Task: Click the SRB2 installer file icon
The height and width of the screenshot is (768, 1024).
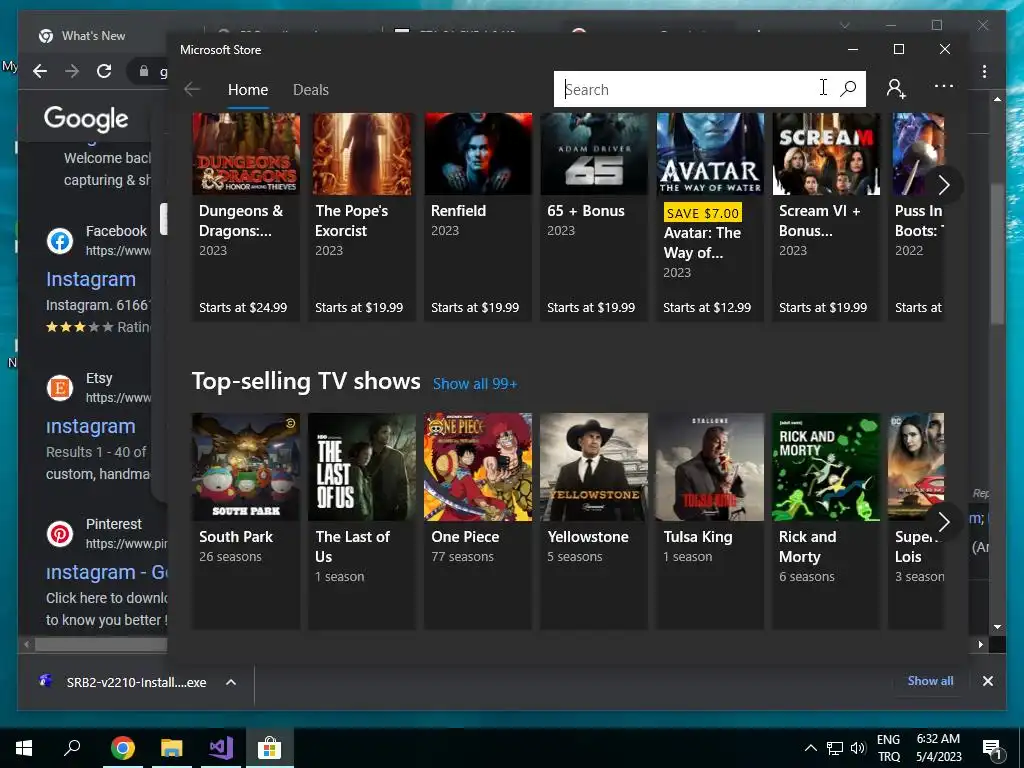Action: [x=45, y=680]
